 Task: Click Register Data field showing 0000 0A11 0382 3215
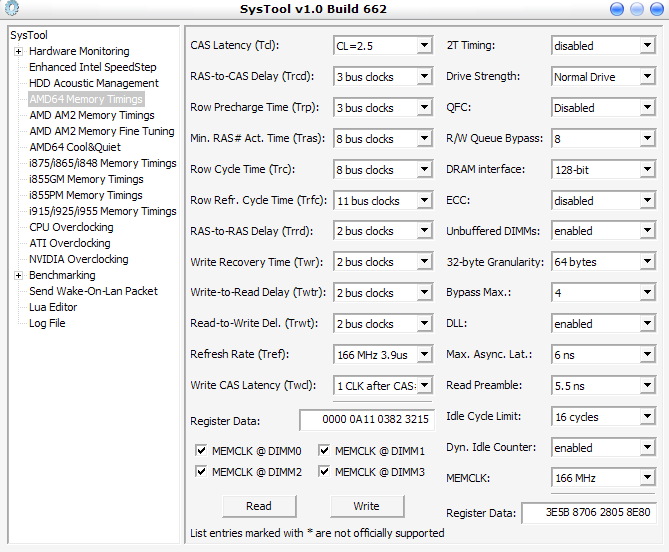(x=367, y=420)
